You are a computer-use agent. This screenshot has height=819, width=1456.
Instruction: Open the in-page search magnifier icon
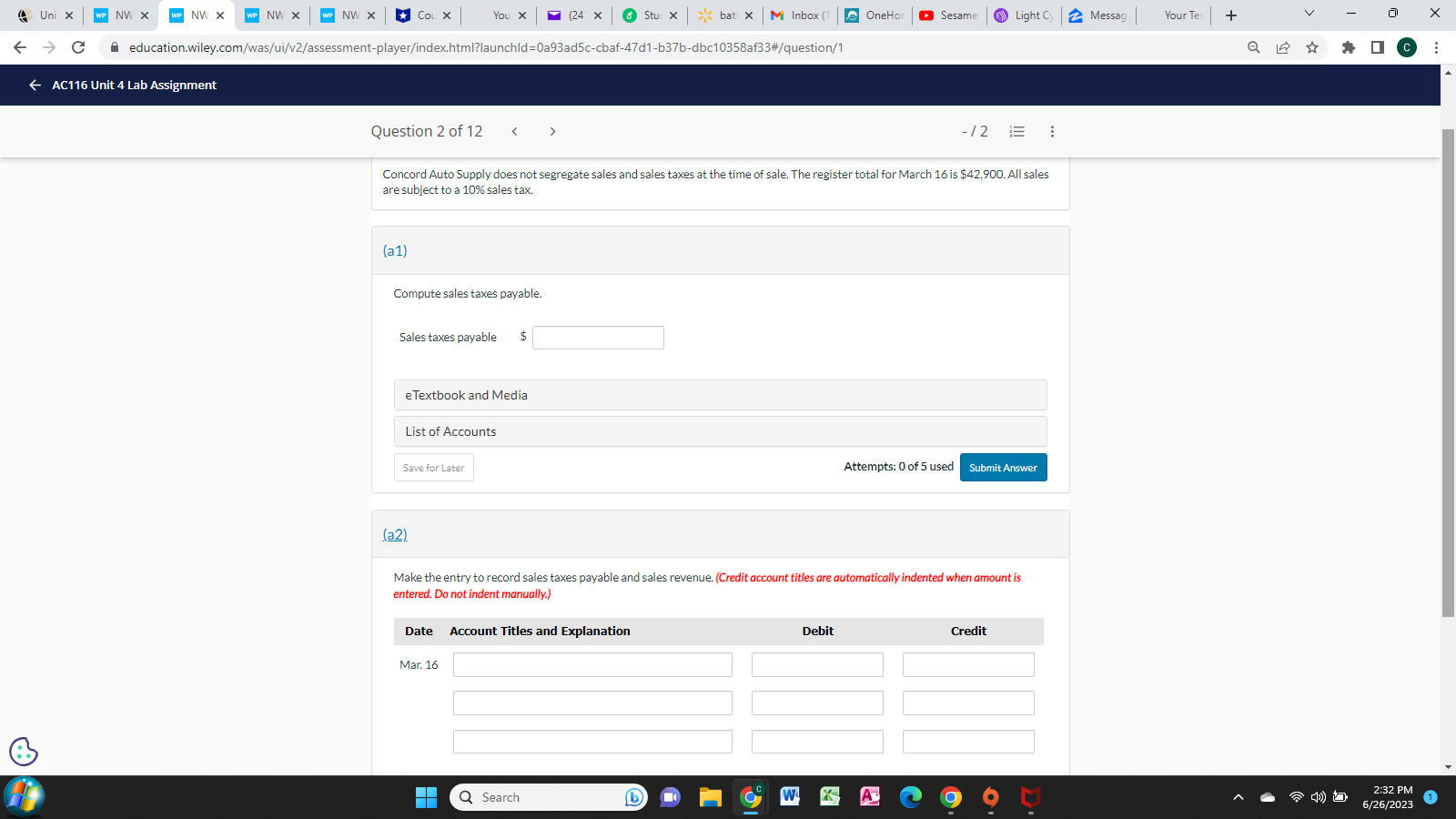pos(1254,47)
